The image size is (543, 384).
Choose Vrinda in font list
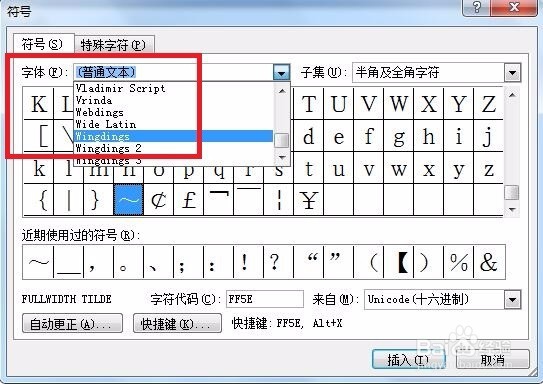(173, 100)
